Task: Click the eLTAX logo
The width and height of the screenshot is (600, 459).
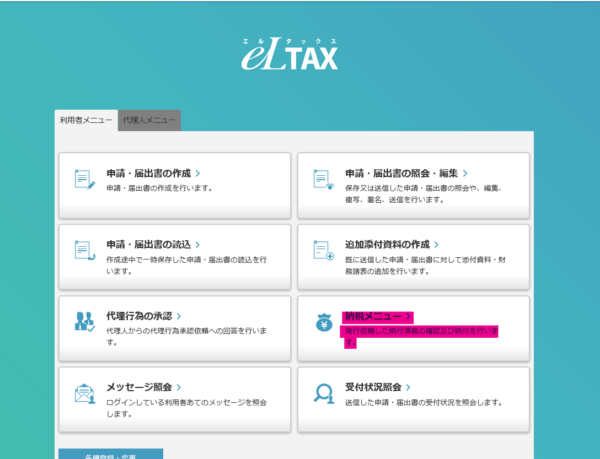Action: [x=290, y=54]
